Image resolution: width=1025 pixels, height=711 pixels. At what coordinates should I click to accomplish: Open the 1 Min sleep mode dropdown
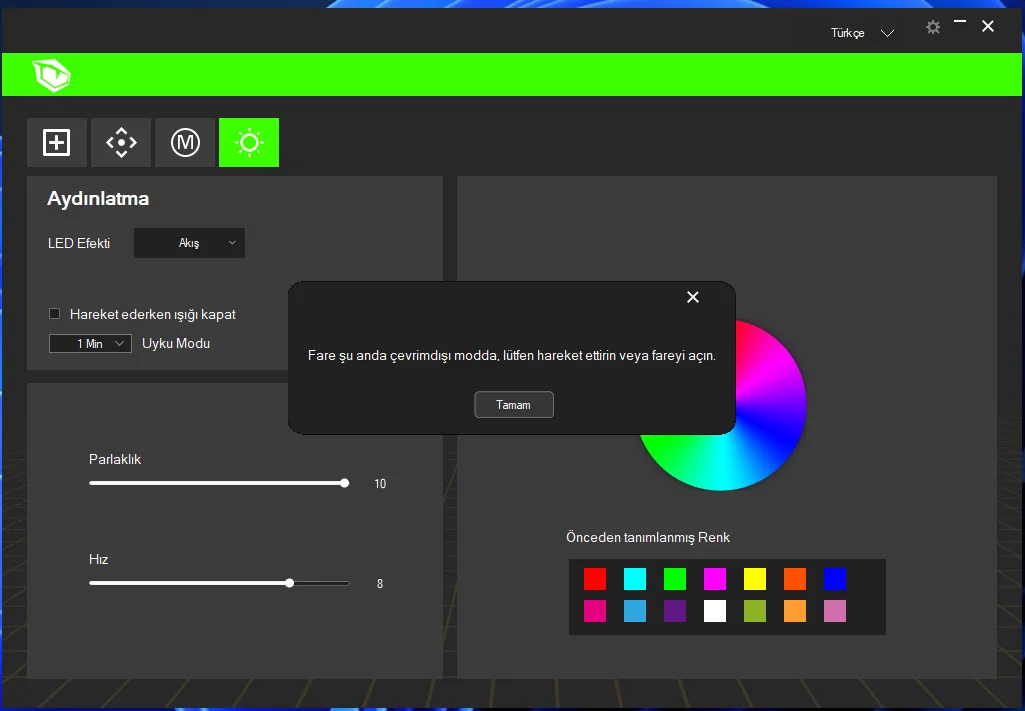click(90, 344)
